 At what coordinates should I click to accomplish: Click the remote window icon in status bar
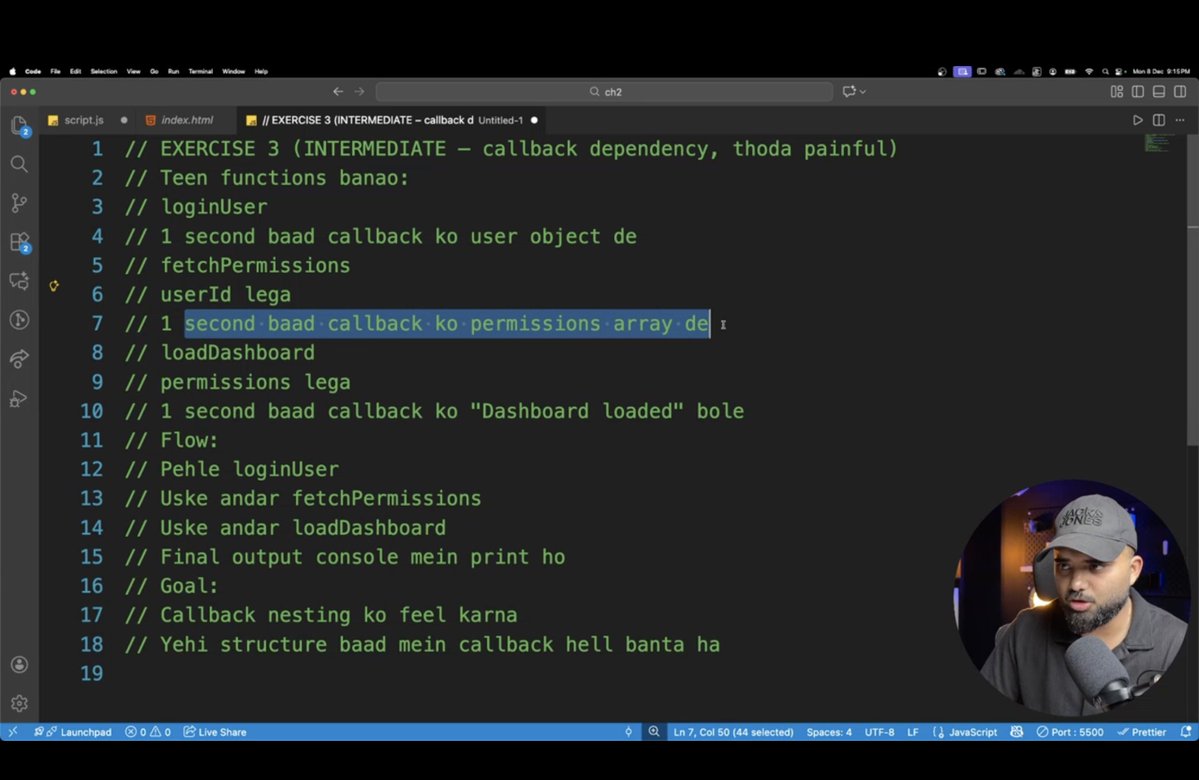point(13,732)
